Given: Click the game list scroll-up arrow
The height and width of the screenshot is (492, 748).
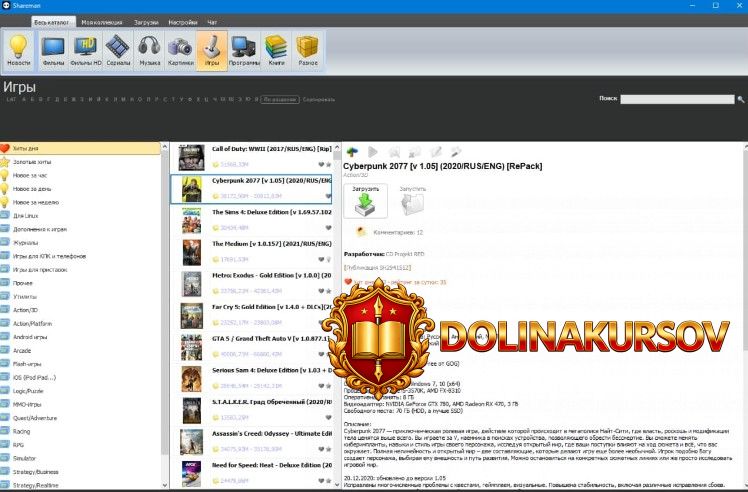Looking at the screenshot, I should 337,147.
